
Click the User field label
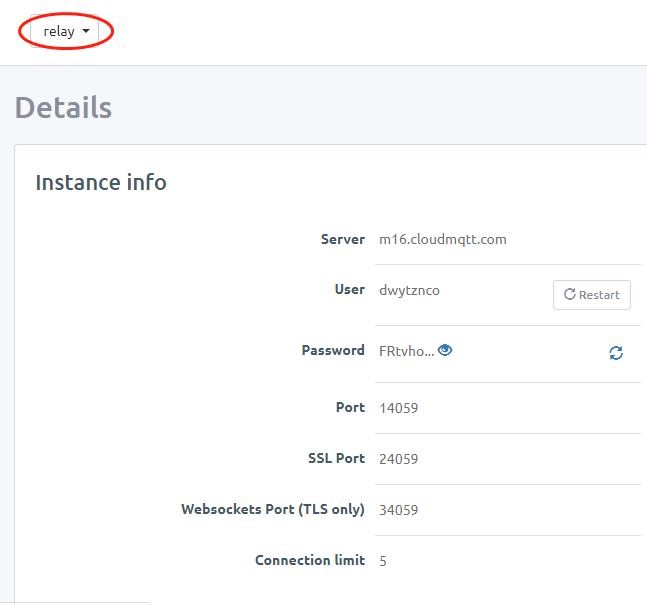349,289
